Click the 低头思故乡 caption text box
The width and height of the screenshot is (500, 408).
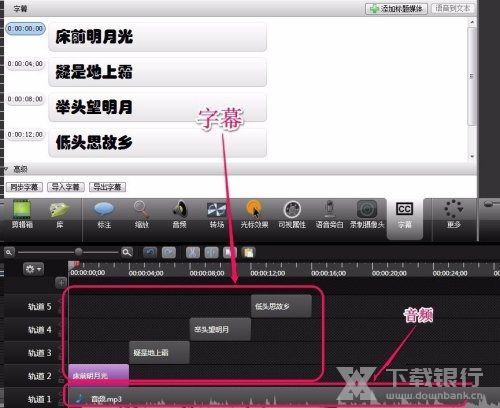[x=157, y=143]
